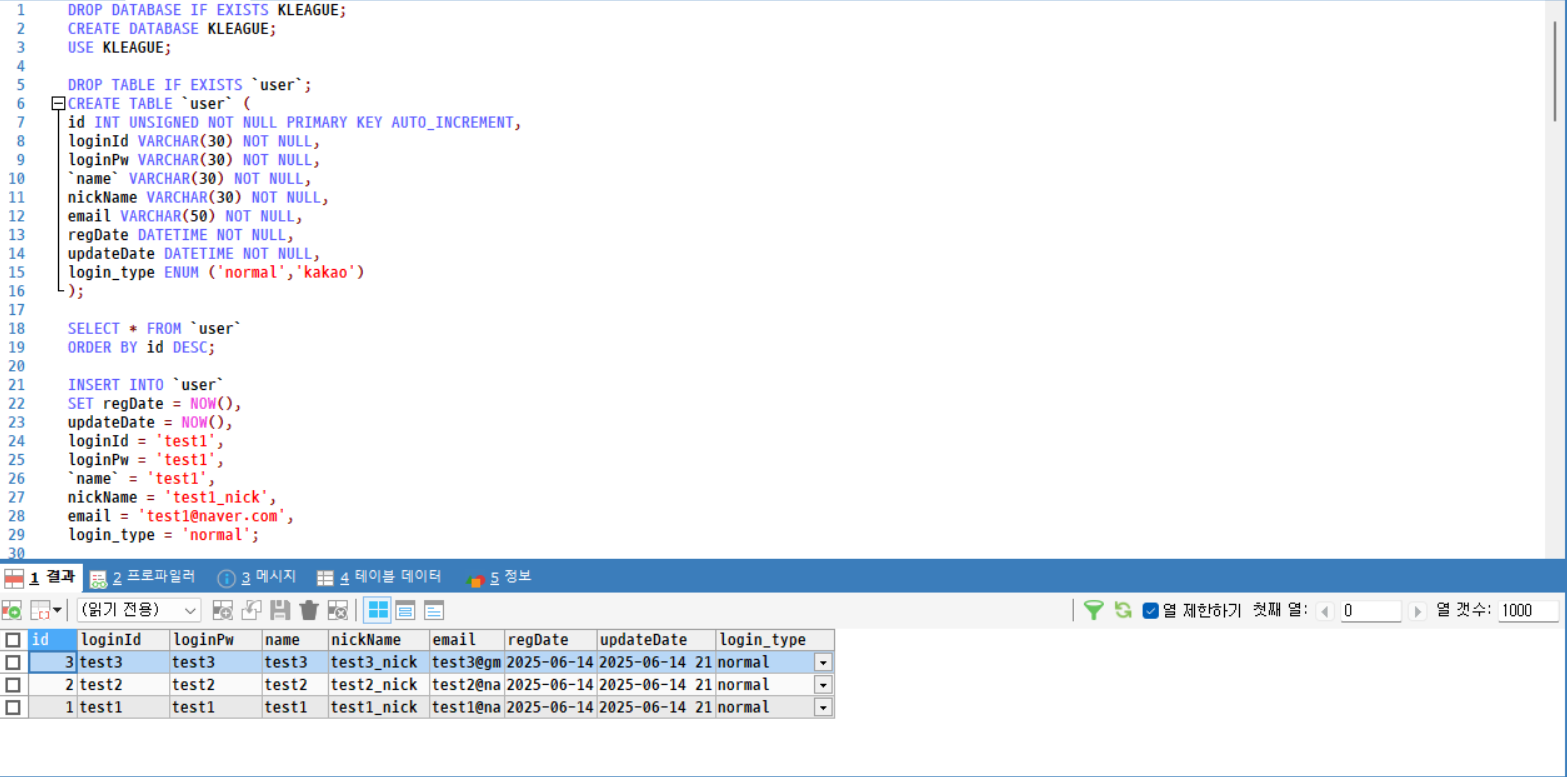Screen dimensions: 1567x777
Task: Switch to grid view icon
Action: pyautogui.click(x=377, y=610)
